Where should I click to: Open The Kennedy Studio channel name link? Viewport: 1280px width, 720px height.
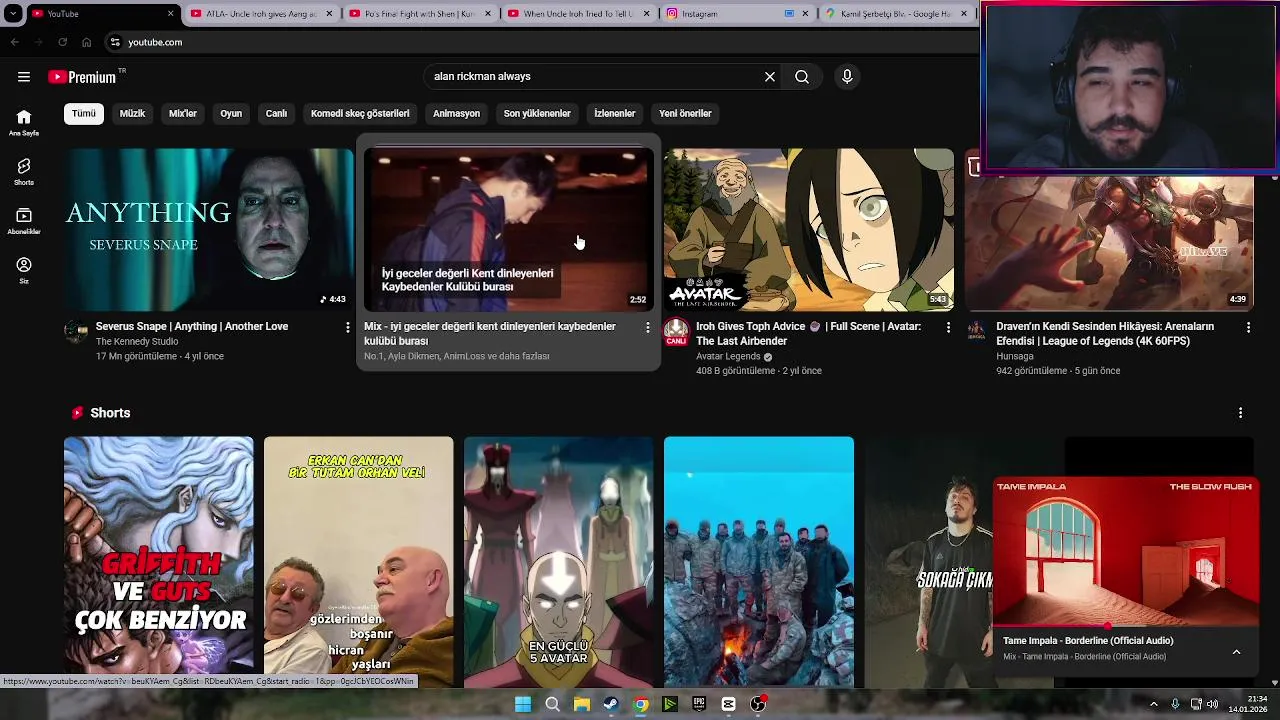point(137,342)
